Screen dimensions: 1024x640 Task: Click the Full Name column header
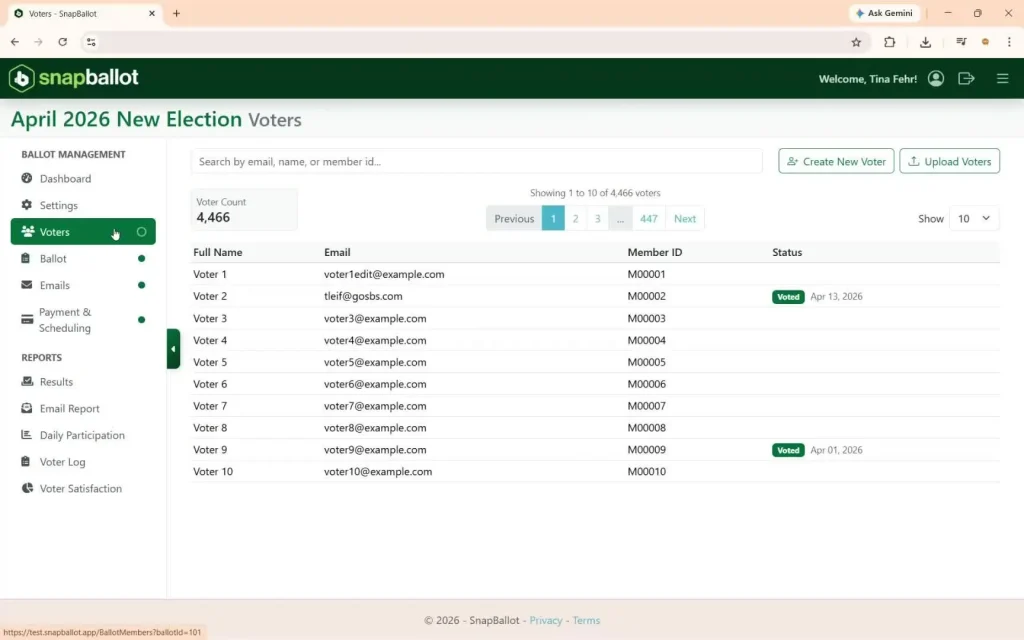[x=217, y=252]
